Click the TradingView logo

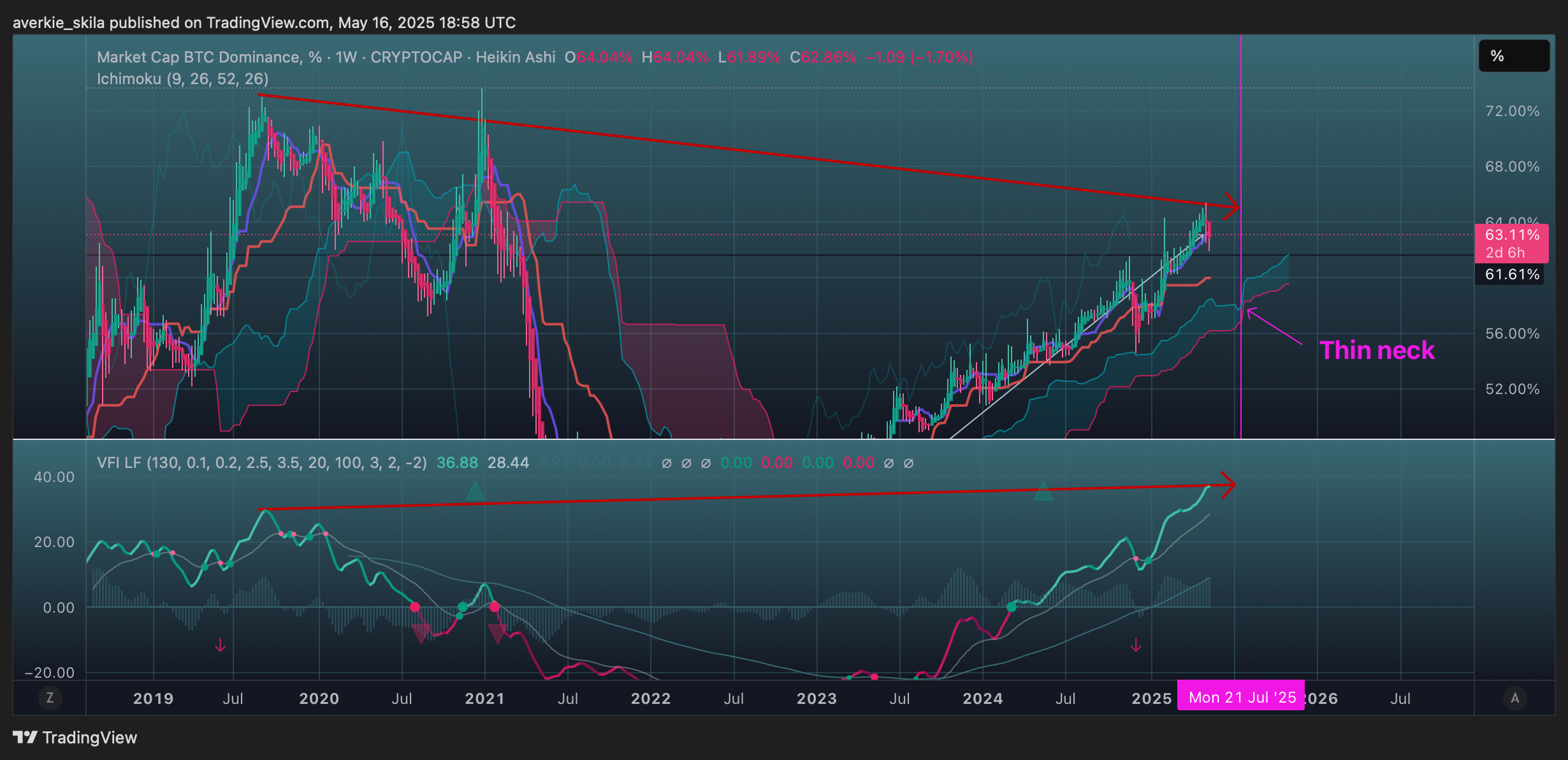[x=25, y=738]
